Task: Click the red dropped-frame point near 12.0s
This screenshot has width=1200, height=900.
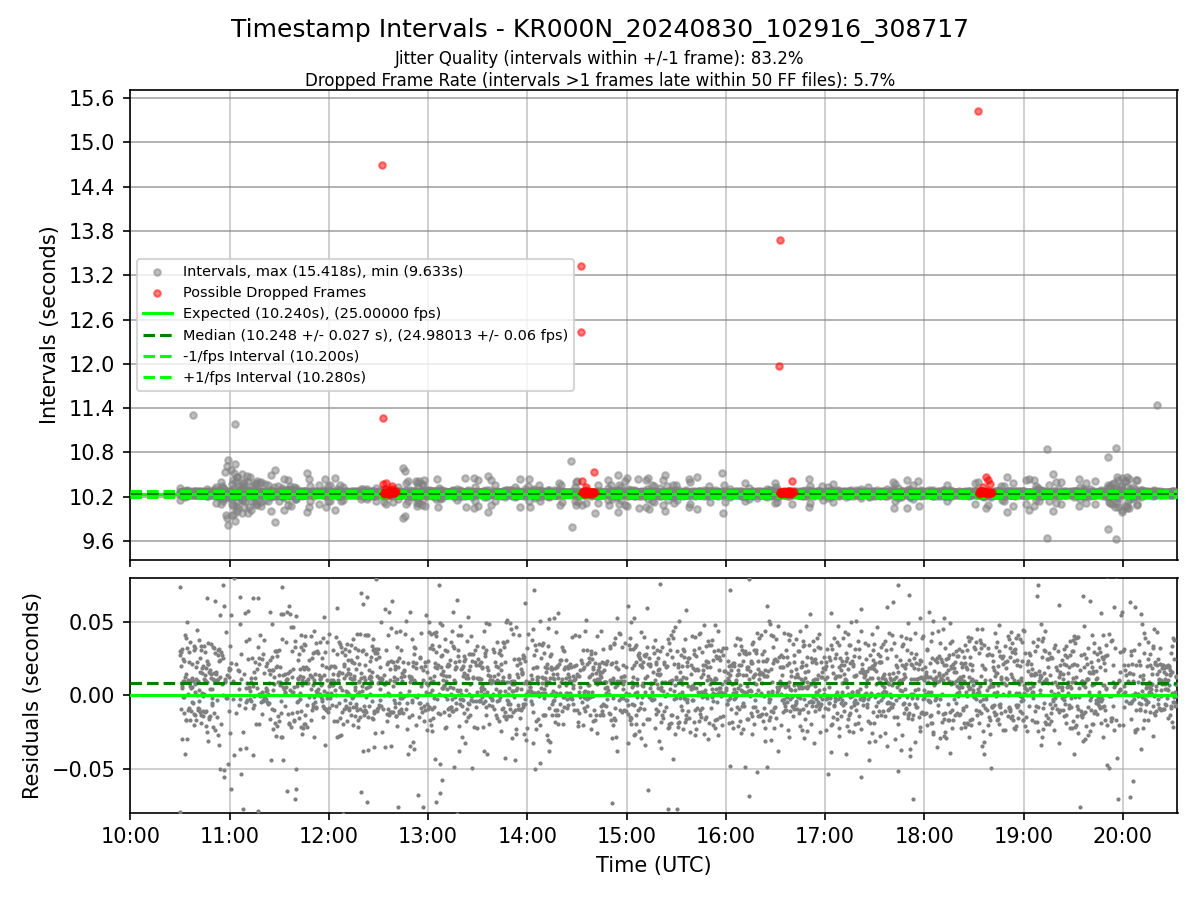Action: coord(779,366)
